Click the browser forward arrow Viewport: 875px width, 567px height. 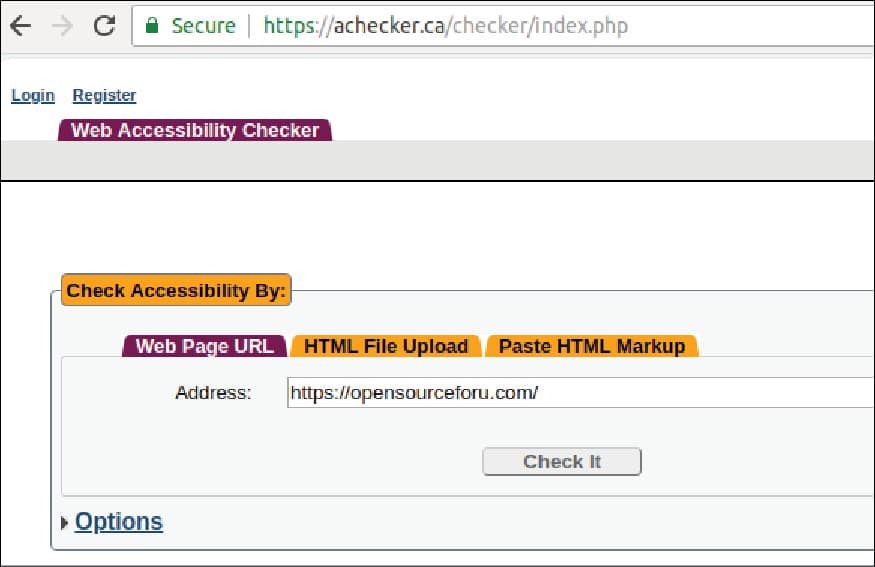coord(62,26)
